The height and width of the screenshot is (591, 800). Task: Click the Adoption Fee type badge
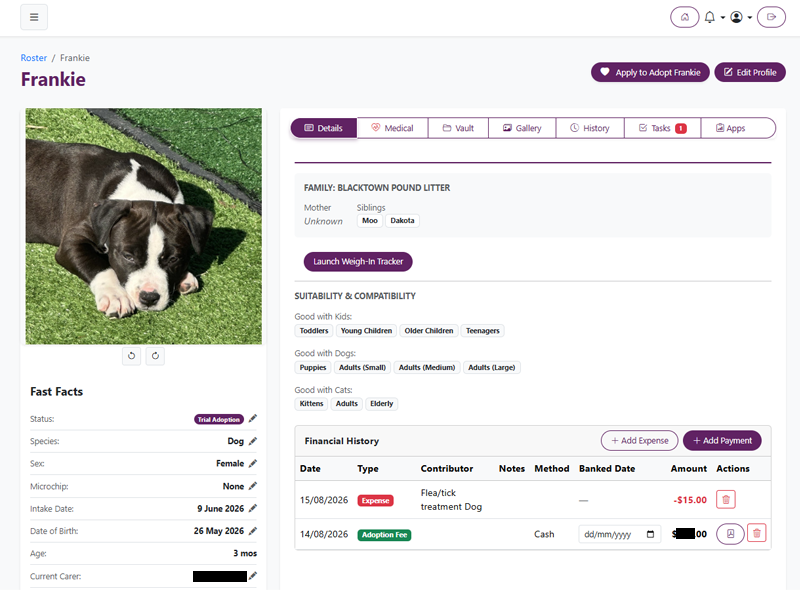click(x=384, y=535)
